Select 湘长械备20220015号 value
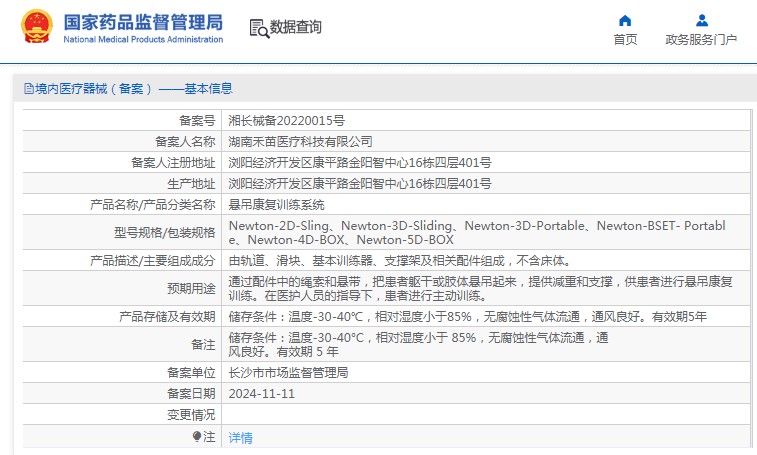 point(286,121)
